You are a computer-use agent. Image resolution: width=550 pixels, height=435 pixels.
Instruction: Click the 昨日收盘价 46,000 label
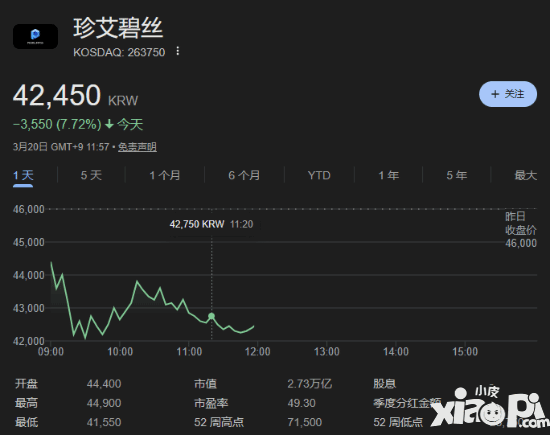pos(521,230)
